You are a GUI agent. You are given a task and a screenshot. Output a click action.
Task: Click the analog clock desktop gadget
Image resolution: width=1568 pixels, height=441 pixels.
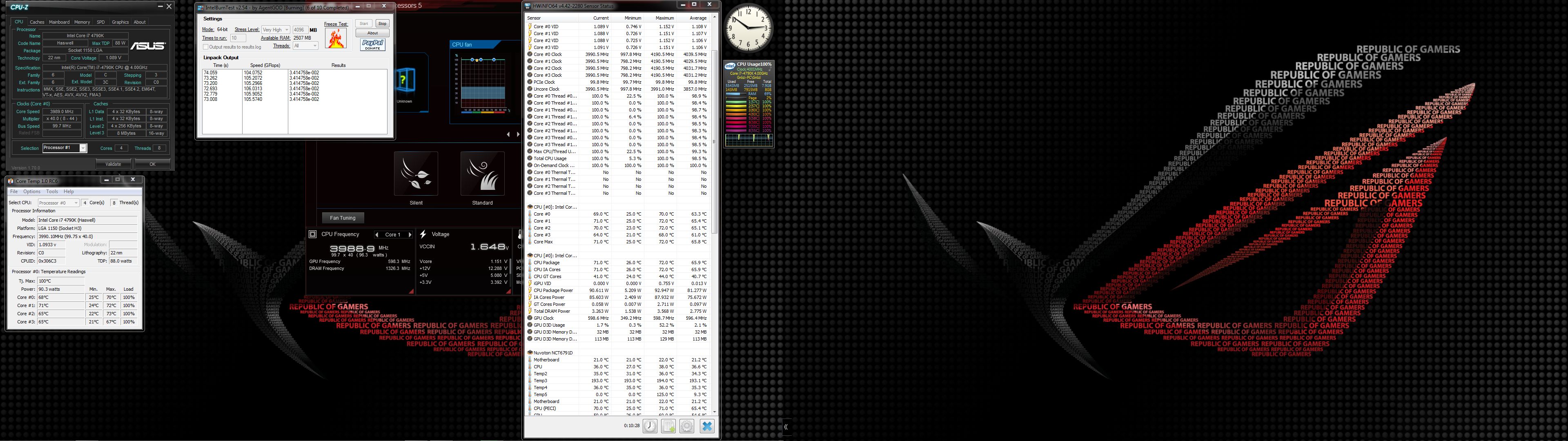coord(749,28)
